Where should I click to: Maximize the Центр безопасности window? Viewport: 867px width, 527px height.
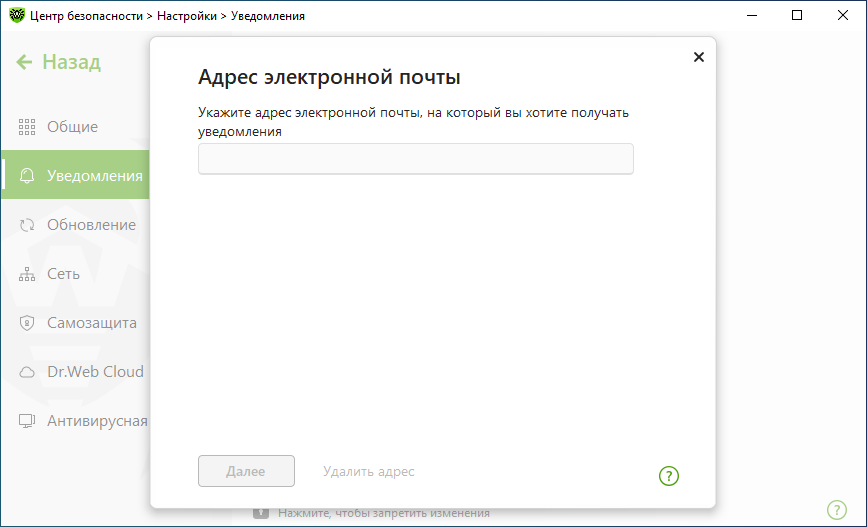point(797,15)
